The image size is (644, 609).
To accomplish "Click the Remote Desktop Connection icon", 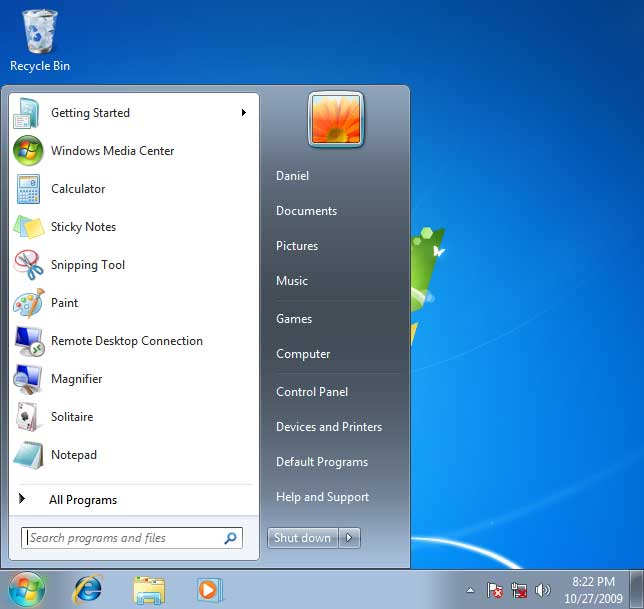I will 29,341.
